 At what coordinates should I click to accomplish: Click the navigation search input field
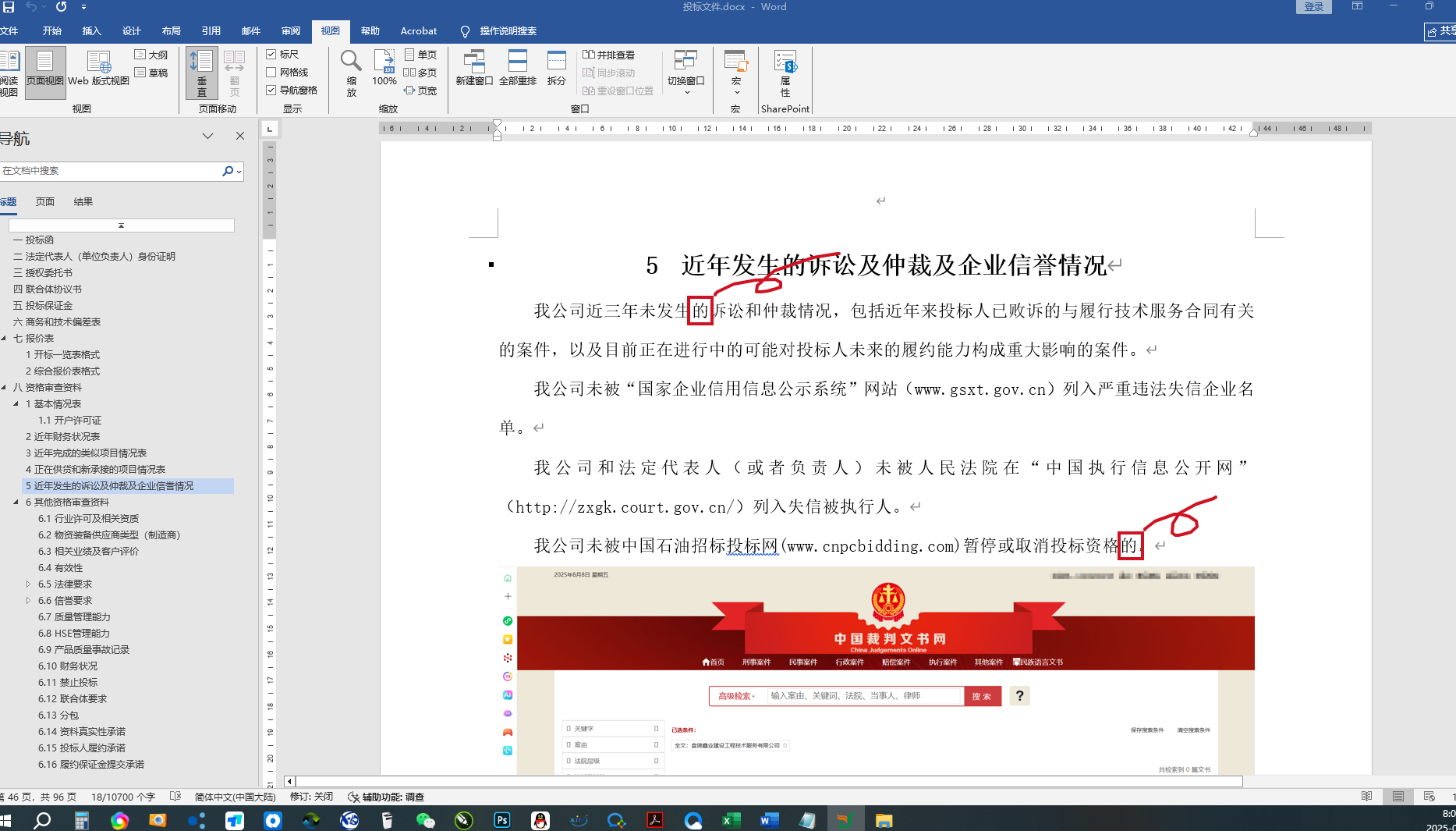pyautogui.click(x=109, y=171)
